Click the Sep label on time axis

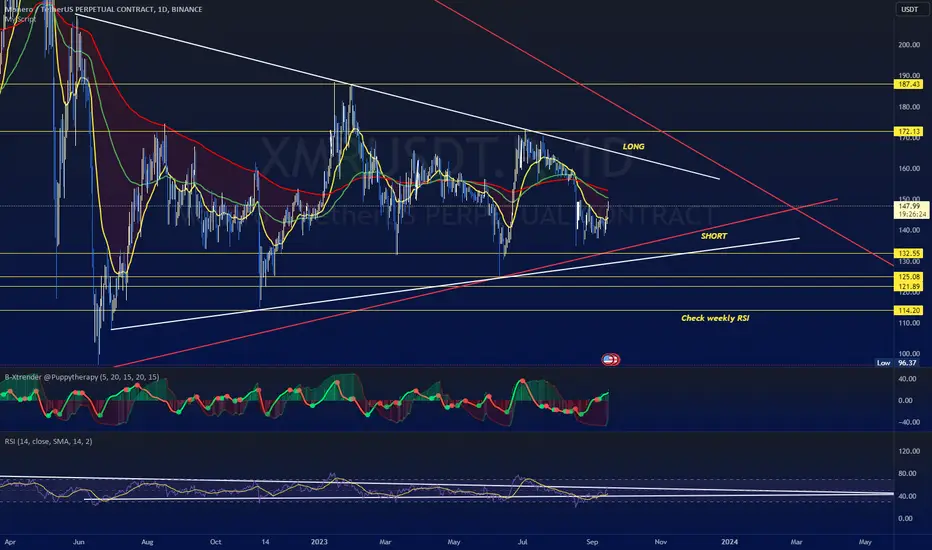click(x=592, y=542)
